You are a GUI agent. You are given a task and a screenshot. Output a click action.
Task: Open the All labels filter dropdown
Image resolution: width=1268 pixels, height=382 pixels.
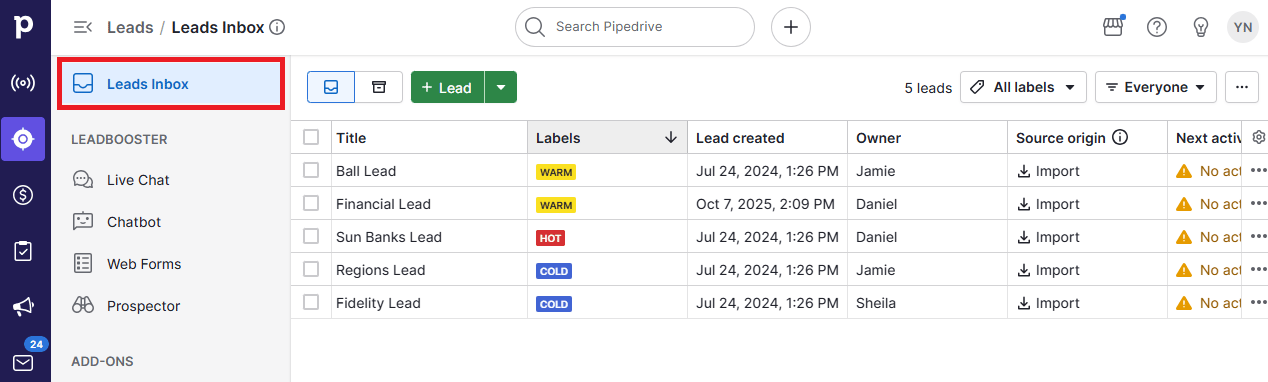pos(1023,87)
